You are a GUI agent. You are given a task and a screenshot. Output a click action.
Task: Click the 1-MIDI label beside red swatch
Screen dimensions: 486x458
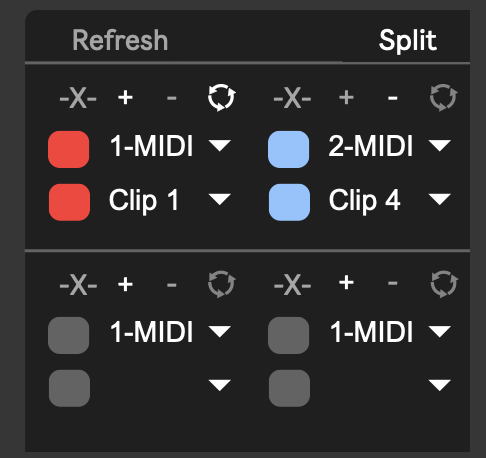point(152,146)
